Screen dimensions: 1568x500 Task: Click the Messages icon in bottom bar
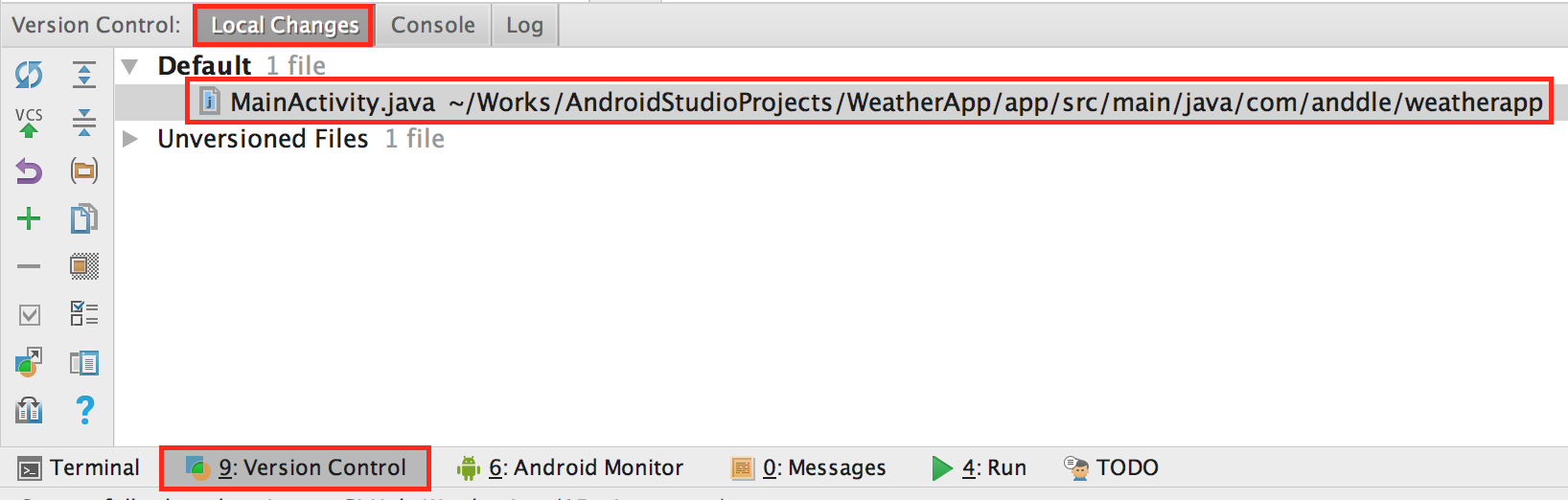[743, 468]
